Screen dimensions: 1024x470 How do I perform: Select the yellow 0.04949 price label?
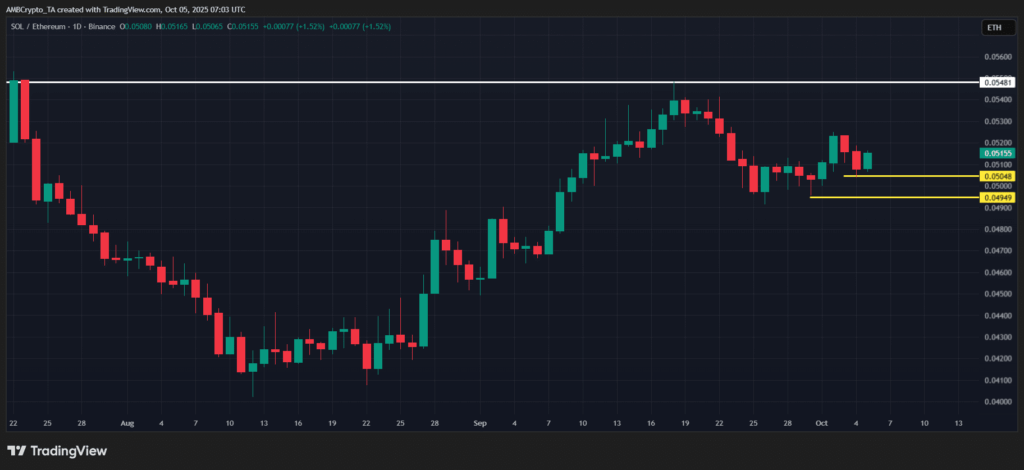click(997, 198)
